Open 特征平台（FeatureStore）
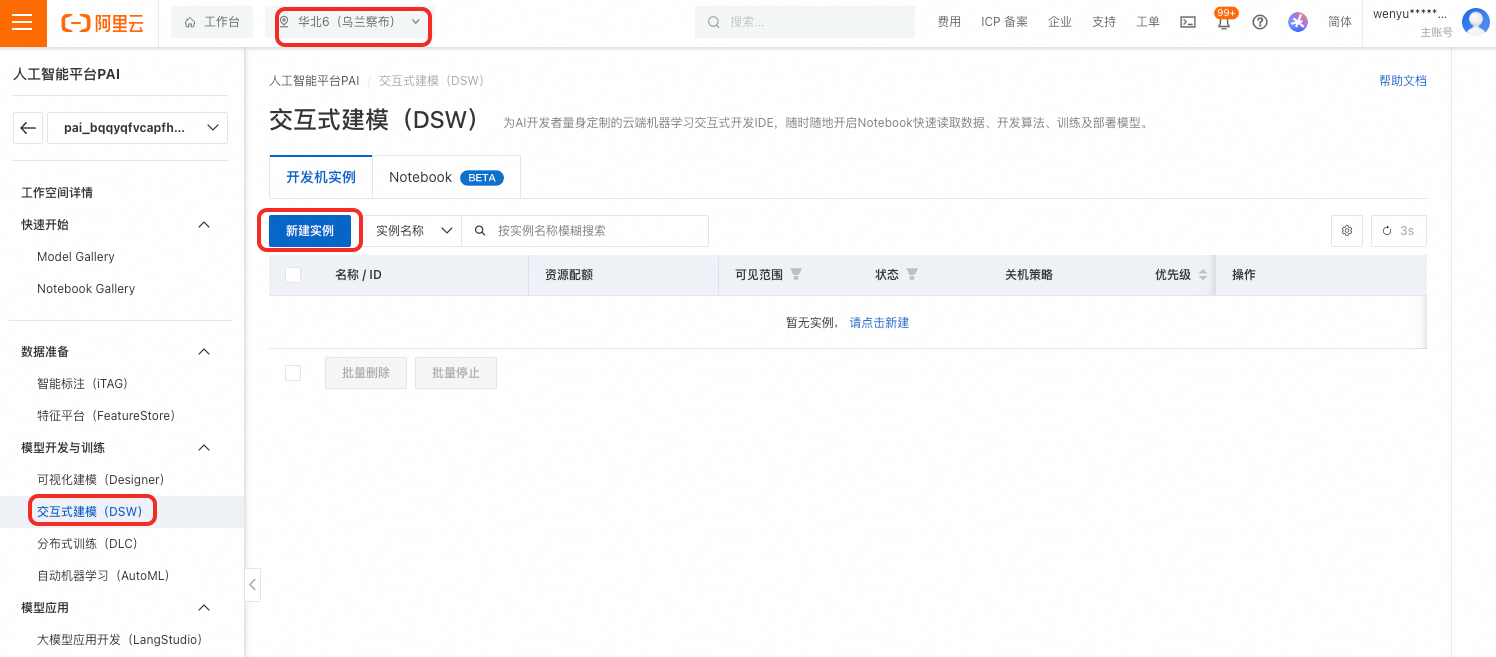Viewport: 1496px width, 657px height. point(106,416)
